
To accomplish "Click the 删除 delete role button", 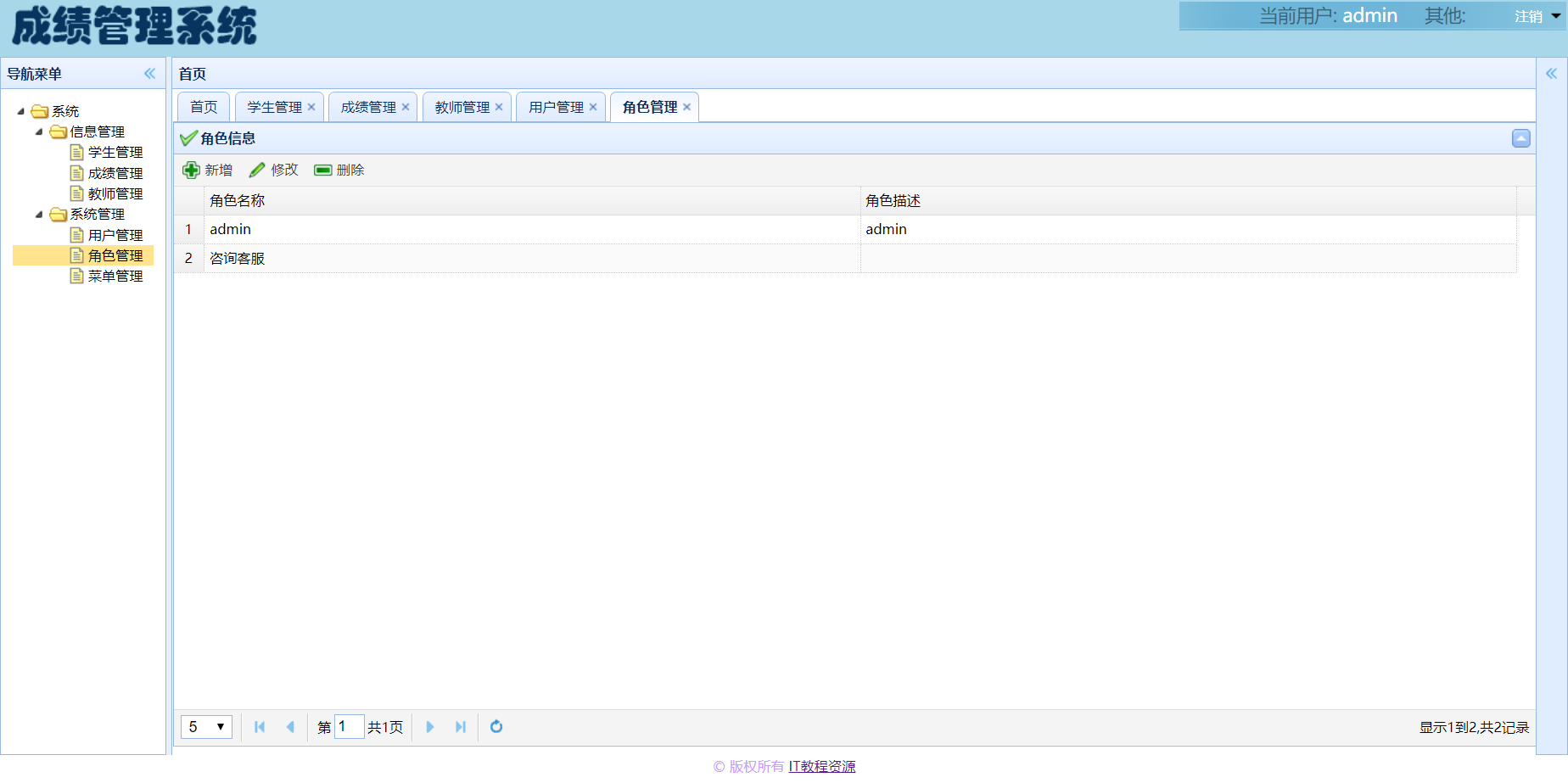I will coord(339,171).
